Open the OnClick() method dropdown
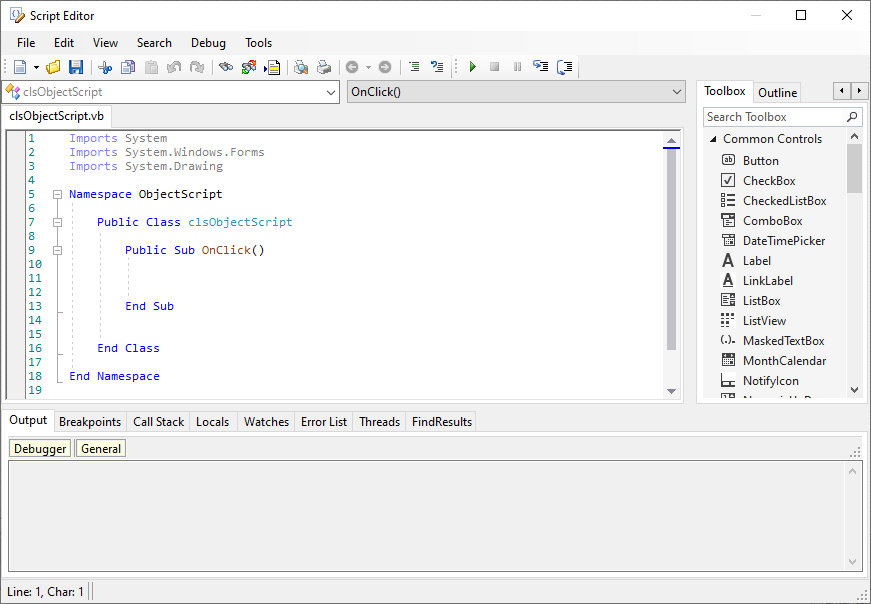The height and width of the screenshot is (604, 871). click(x=677, y=92)
